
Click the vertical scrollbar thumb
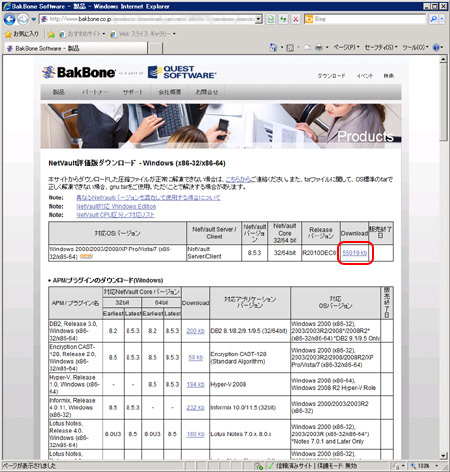pyautogui.click(x=443, y=102)
